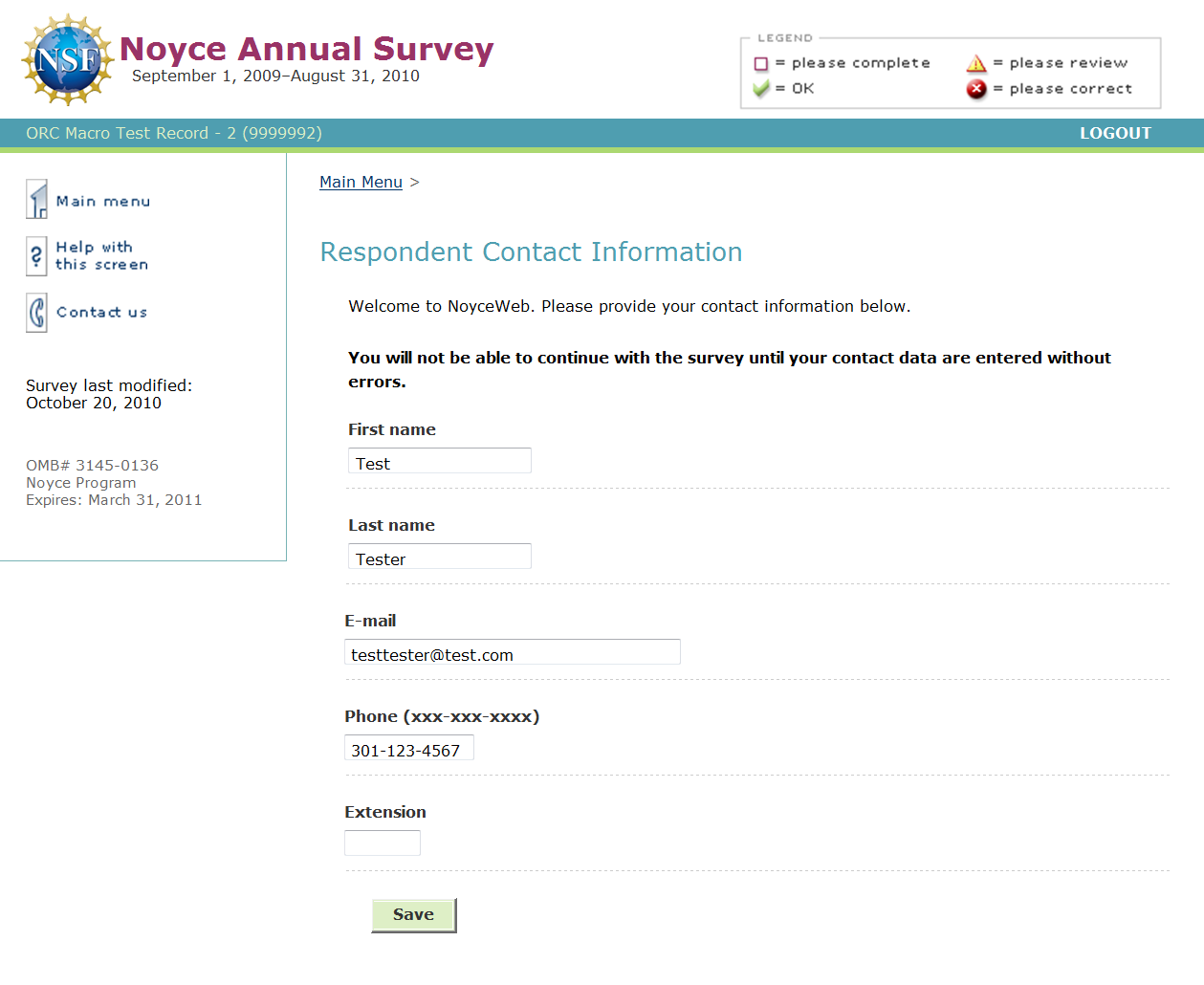The height and width of the screenshot is (985, 1204).
Task: Open the Main menu sidebar item
Action: coord(103,202)
